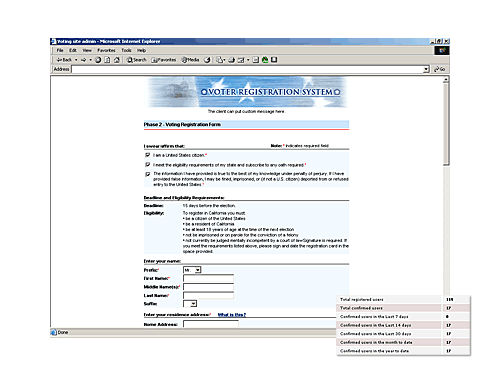Open the Mail toolbar icon
500x375 pixels.
220,60
